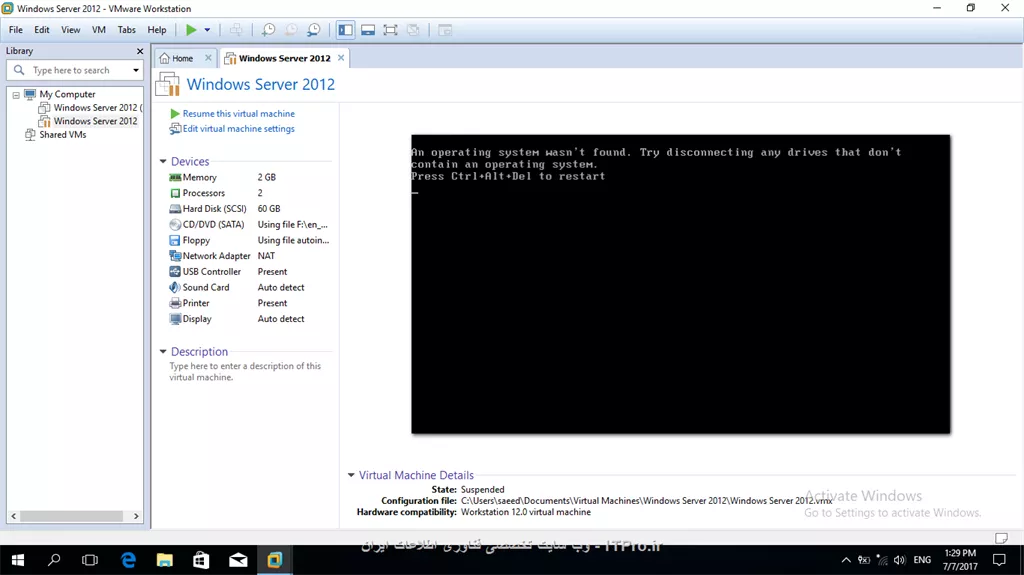The height and width of the screenshot is (575, 1024).
Task: Toggle thumbnail bar view icon
Action: (x=368, y=29)
